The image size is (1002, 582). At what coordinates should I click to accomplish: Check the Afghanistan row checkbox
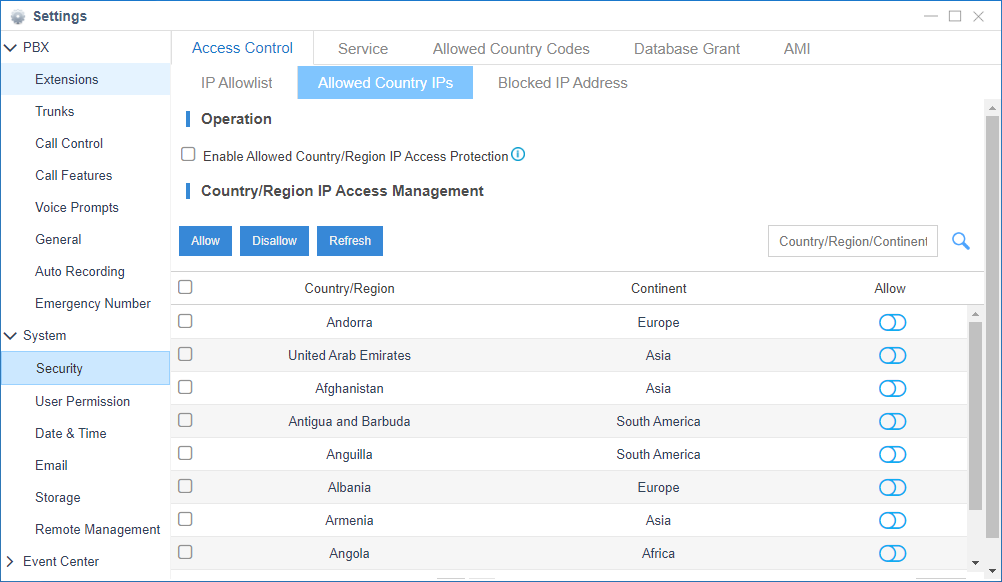coord(185,387)
